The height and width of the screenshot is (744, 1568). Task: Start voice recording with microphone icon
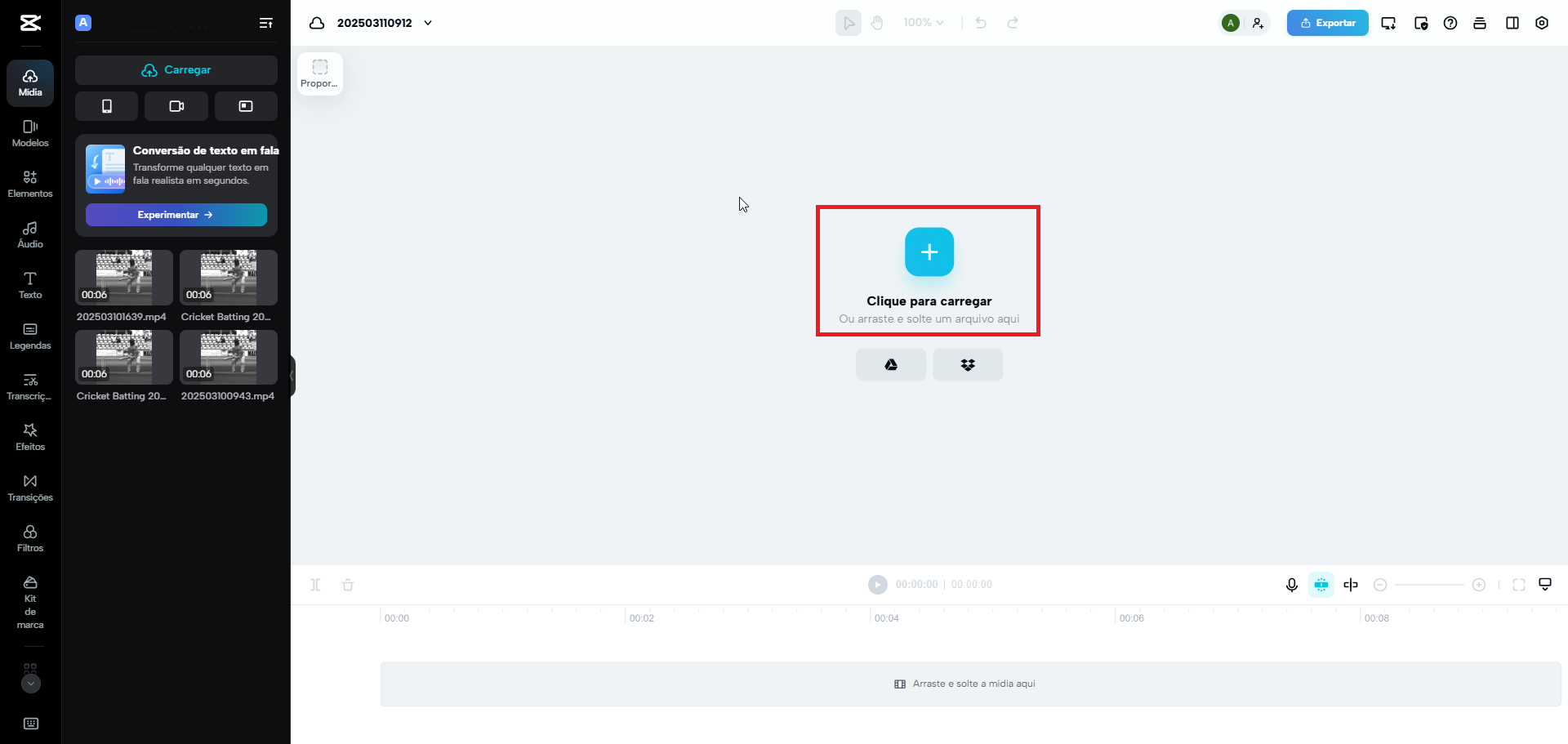(x=1292, y=585)
